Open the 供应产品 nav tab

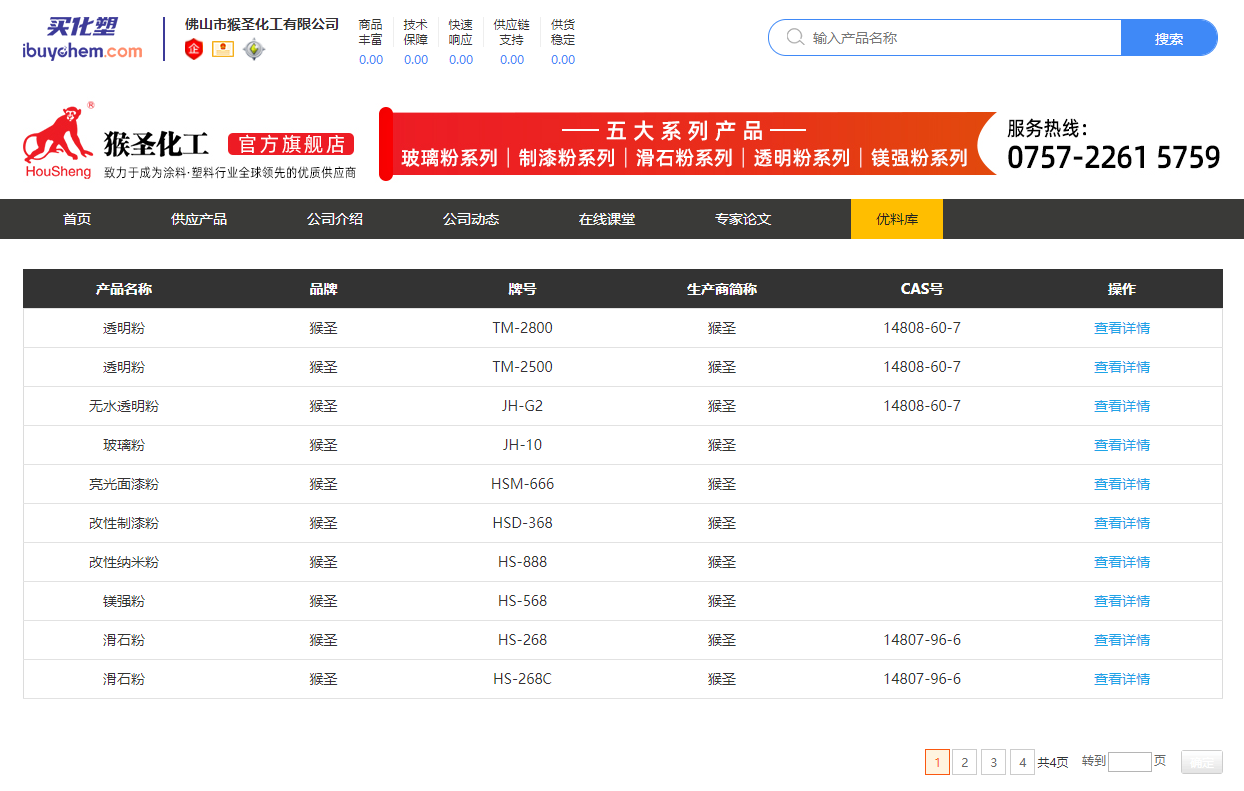tap(199, 219)
